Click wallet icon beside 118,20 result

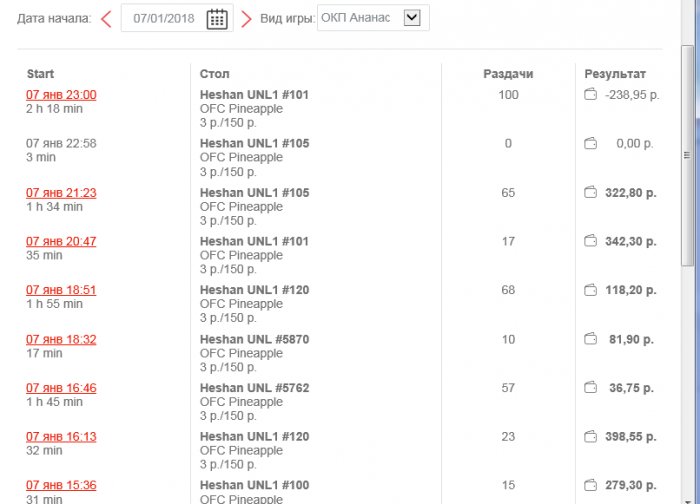tap(590, 290)
